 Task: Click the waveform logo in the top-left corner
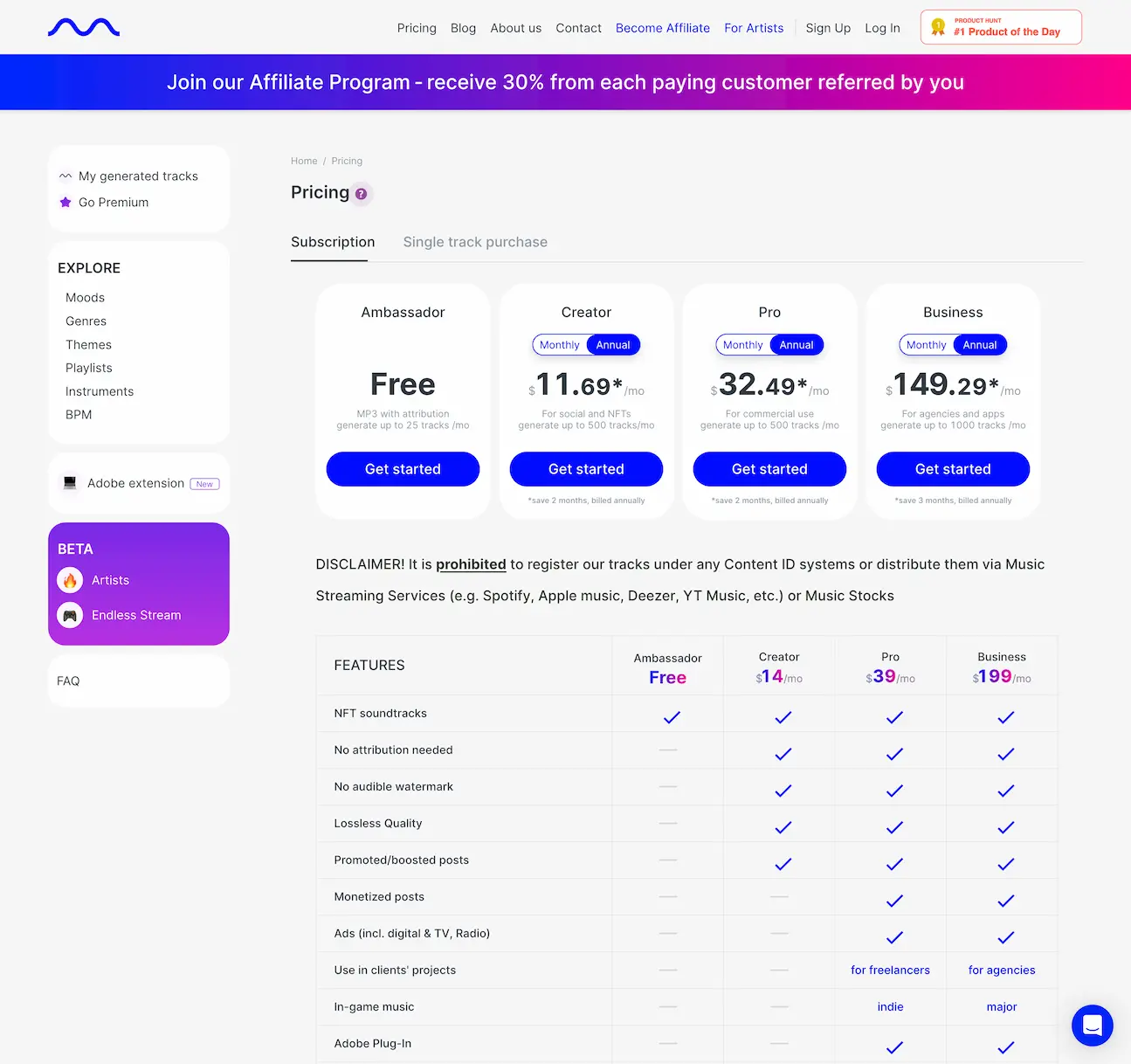pos(84,27)
